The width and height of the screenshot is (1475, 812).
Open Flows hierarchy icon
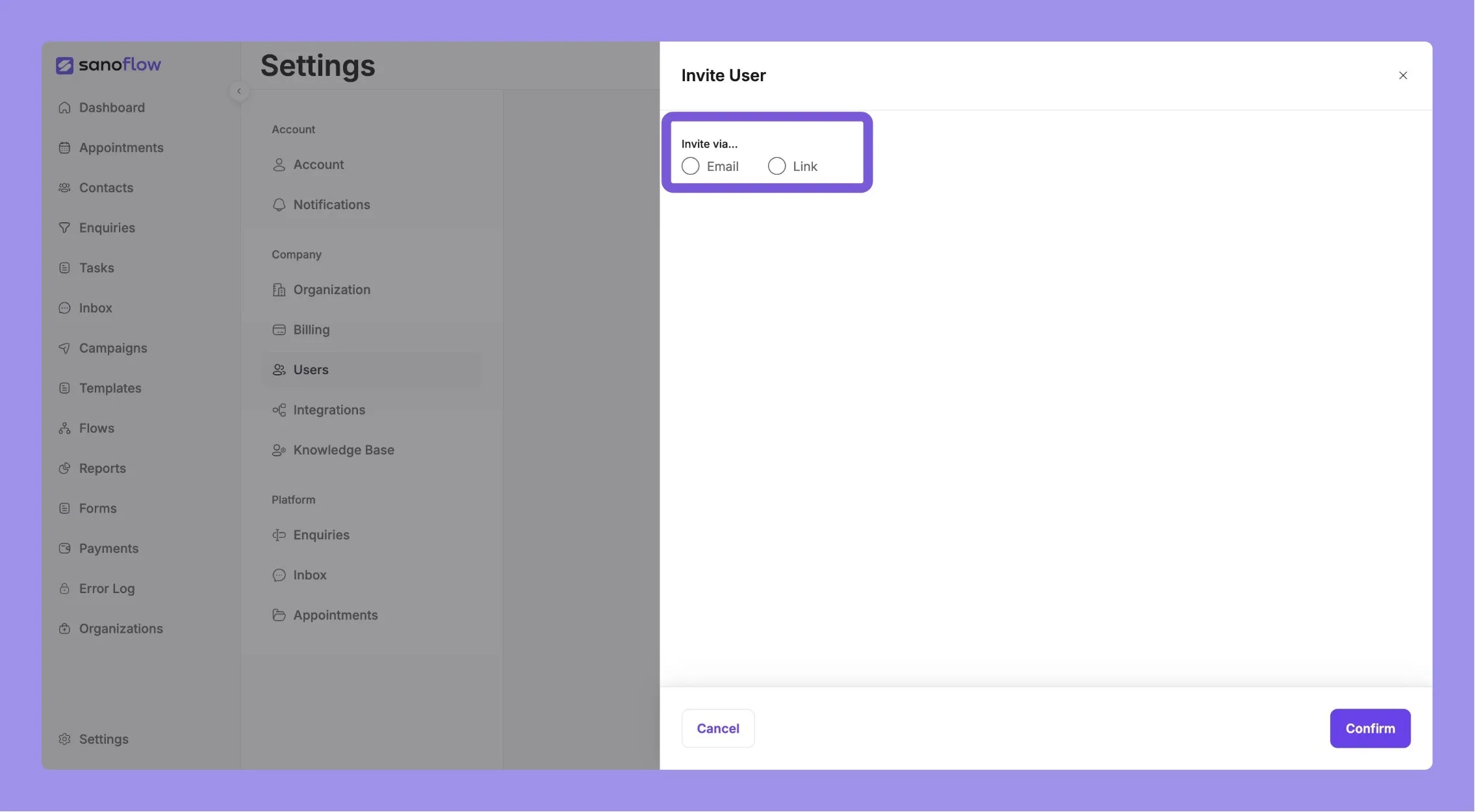pos(64,429)
